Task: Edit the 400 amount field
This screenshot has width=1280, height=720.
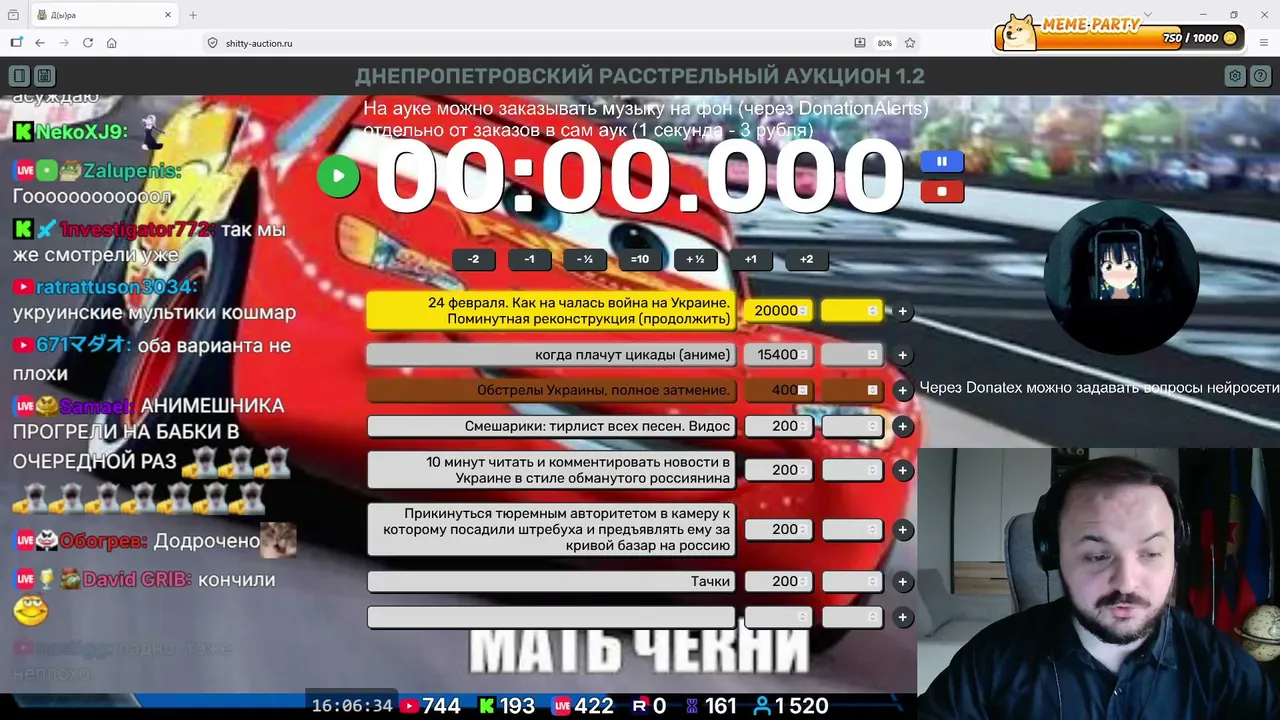Action: click(x=779, y=390)
